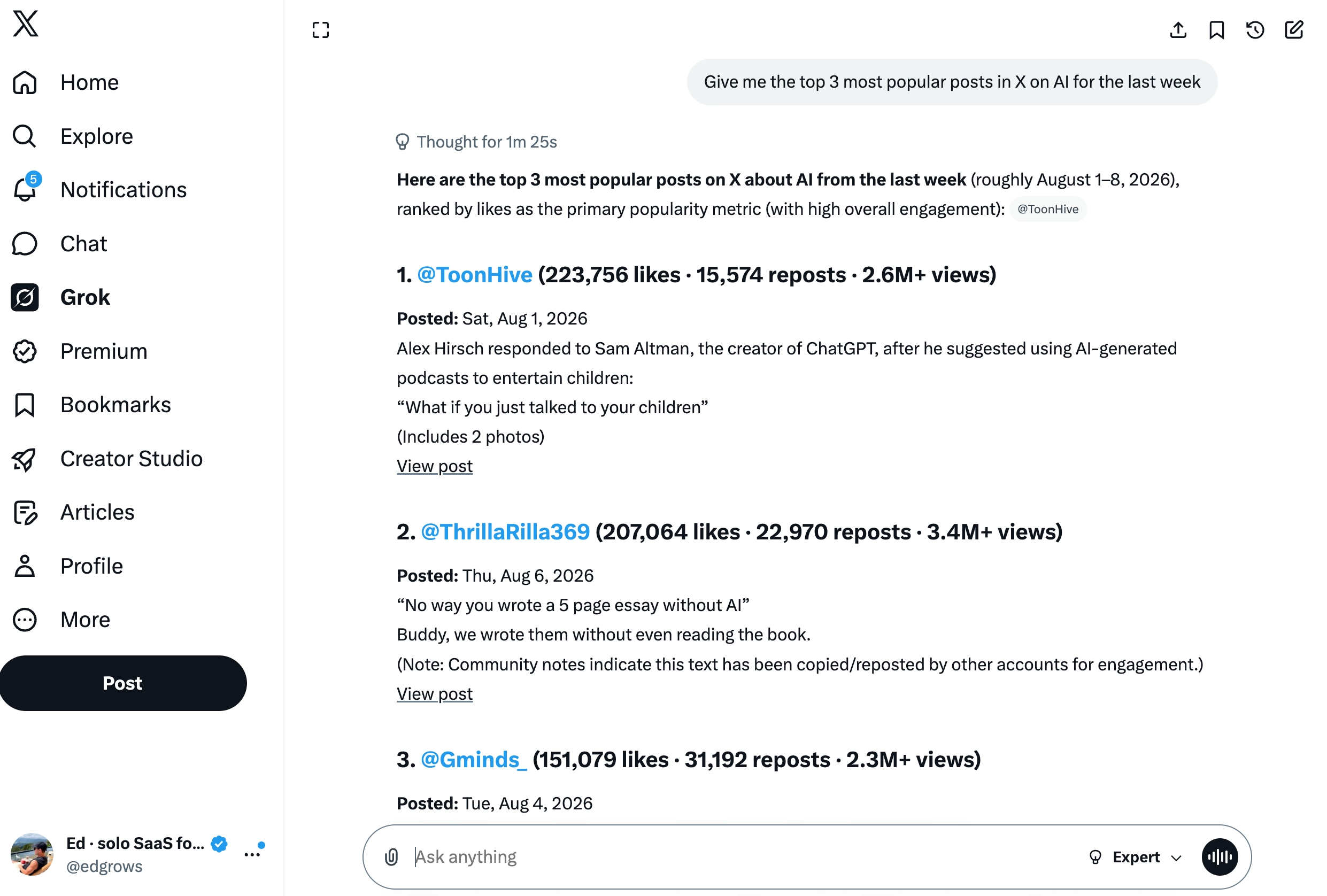
Task: Open Notifications page
Action: [124, 190]
